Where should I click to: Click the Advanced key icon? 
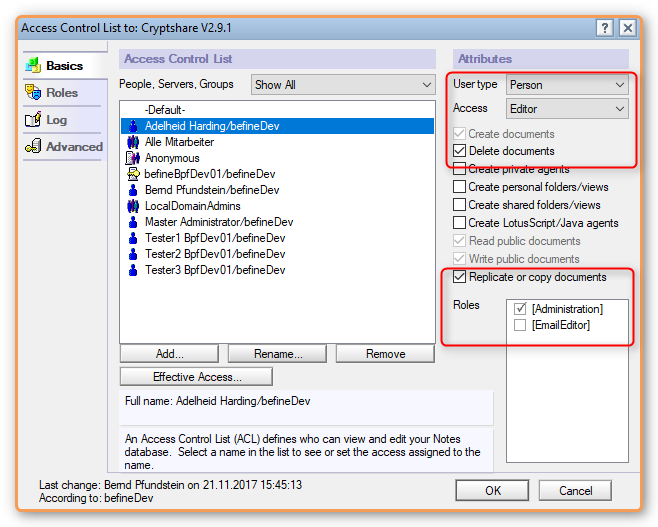[33, 146]
